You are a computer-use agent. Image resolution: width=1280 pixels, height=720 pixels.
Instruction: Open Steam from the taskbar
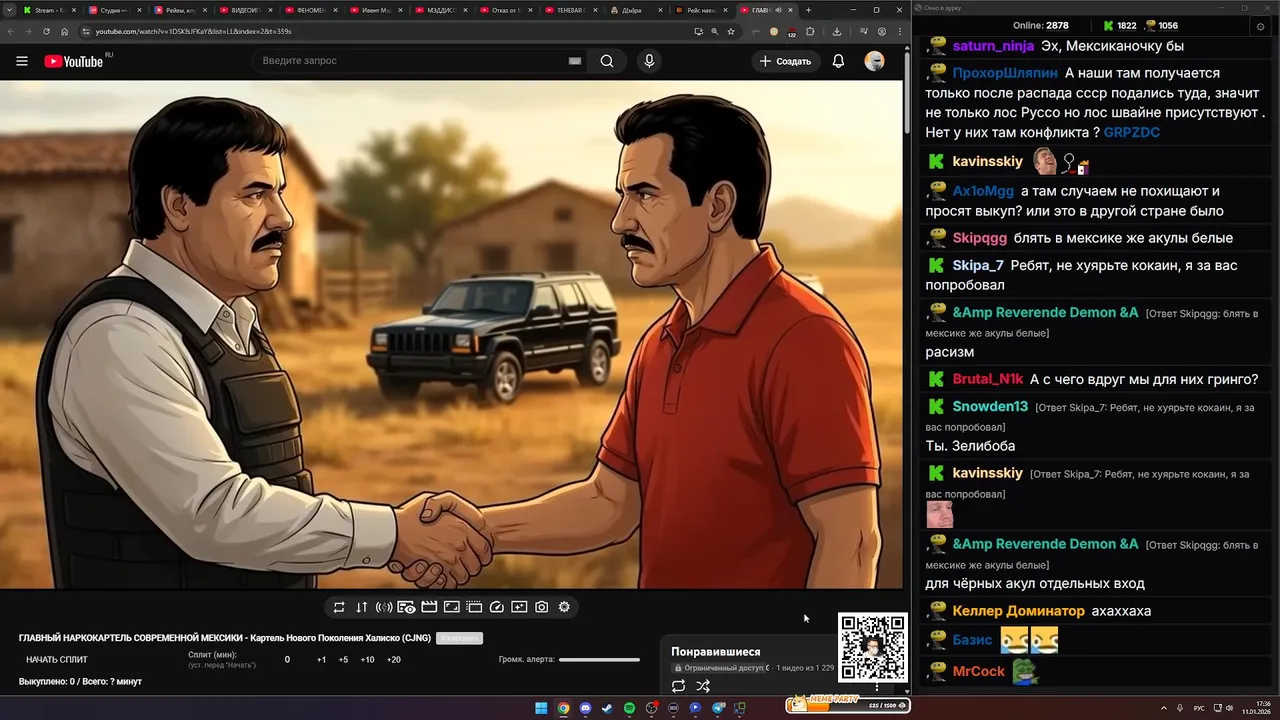[607, 708]
